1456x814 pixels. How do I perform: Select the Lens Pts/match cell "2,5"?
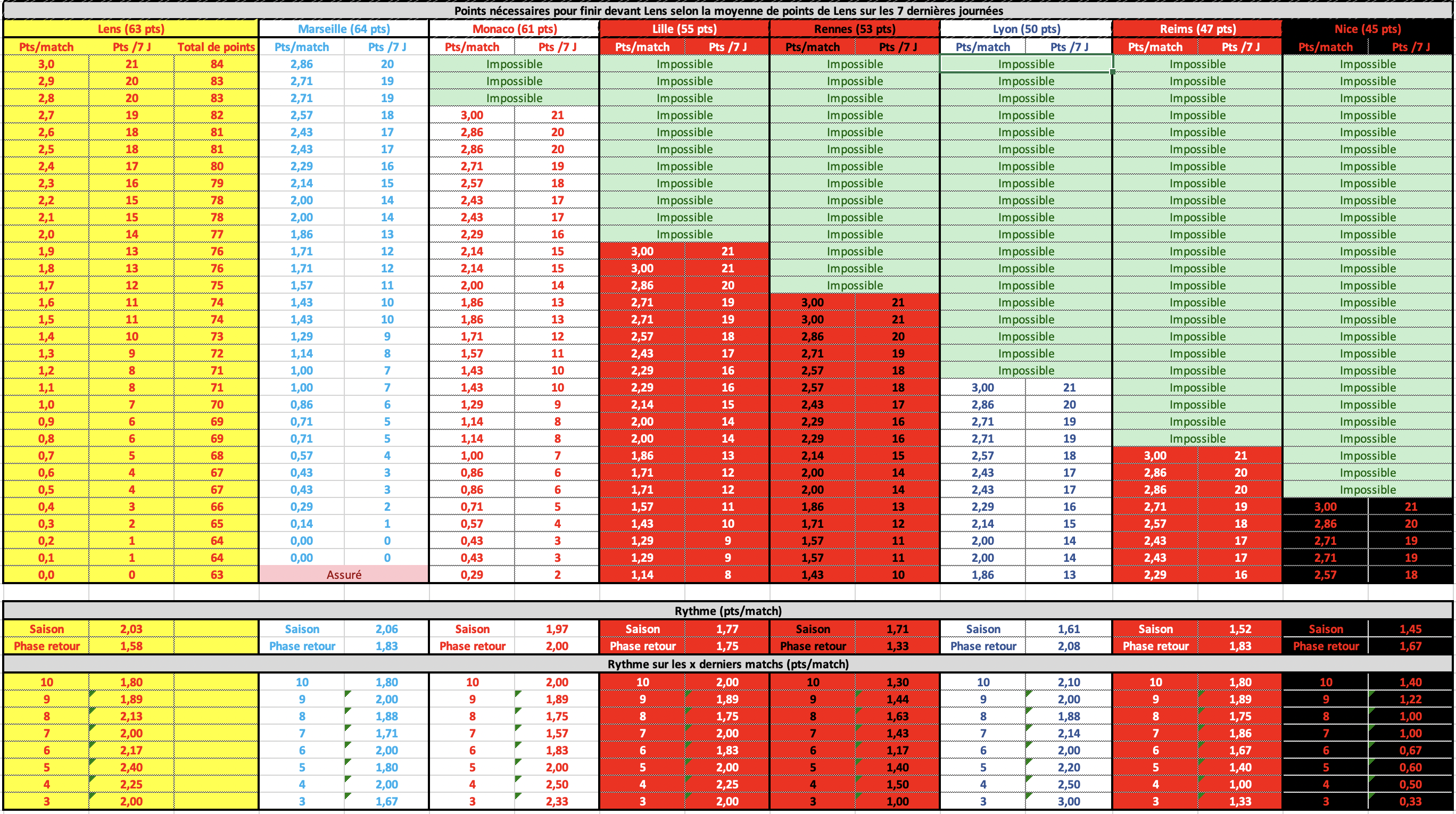pyautogui.click(x=46, y=149)
